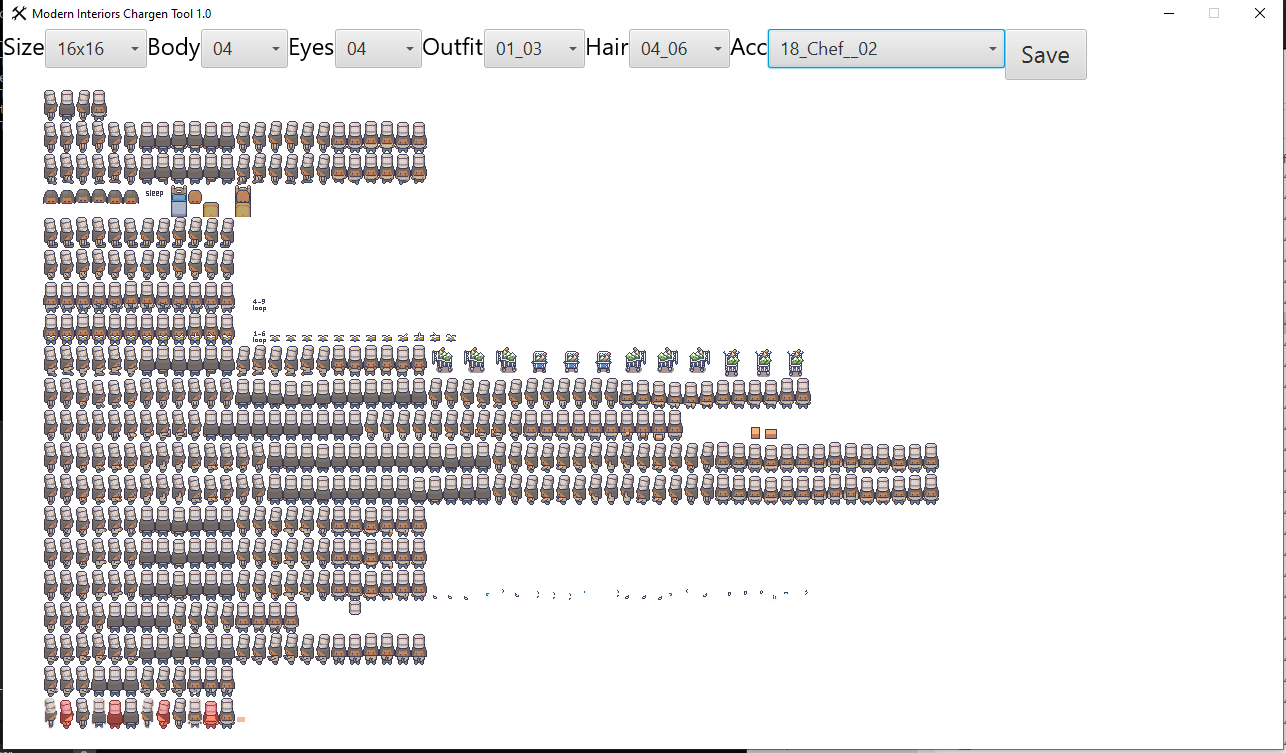This screenshot has height=753, width=1286.
Task: Open the Body dropdown set to 04
Action: tap(245, 49)
